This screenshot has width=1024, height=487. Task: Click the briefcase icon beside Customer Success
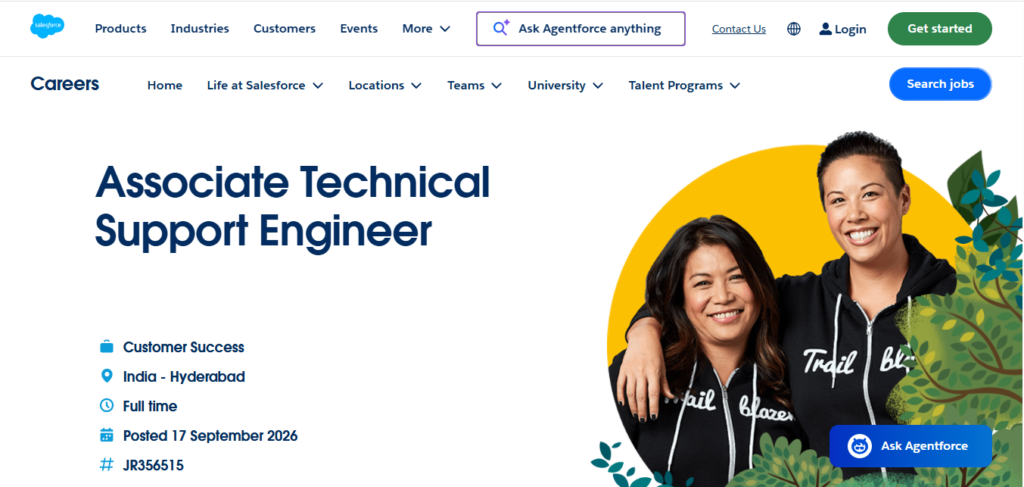106,347
